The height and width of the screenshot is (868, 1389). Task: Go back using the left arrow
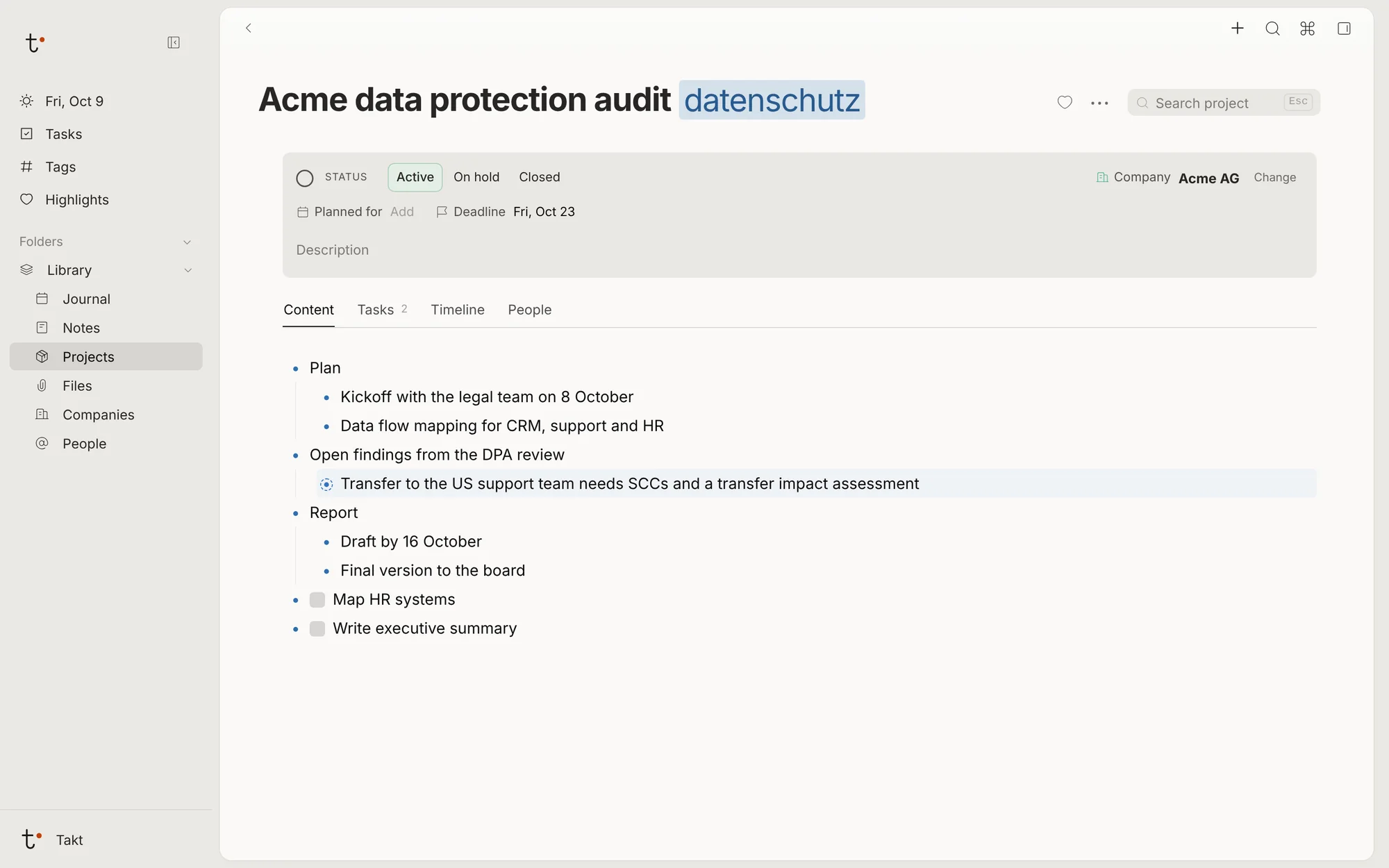pyautogui.click(x=249, y=28)
